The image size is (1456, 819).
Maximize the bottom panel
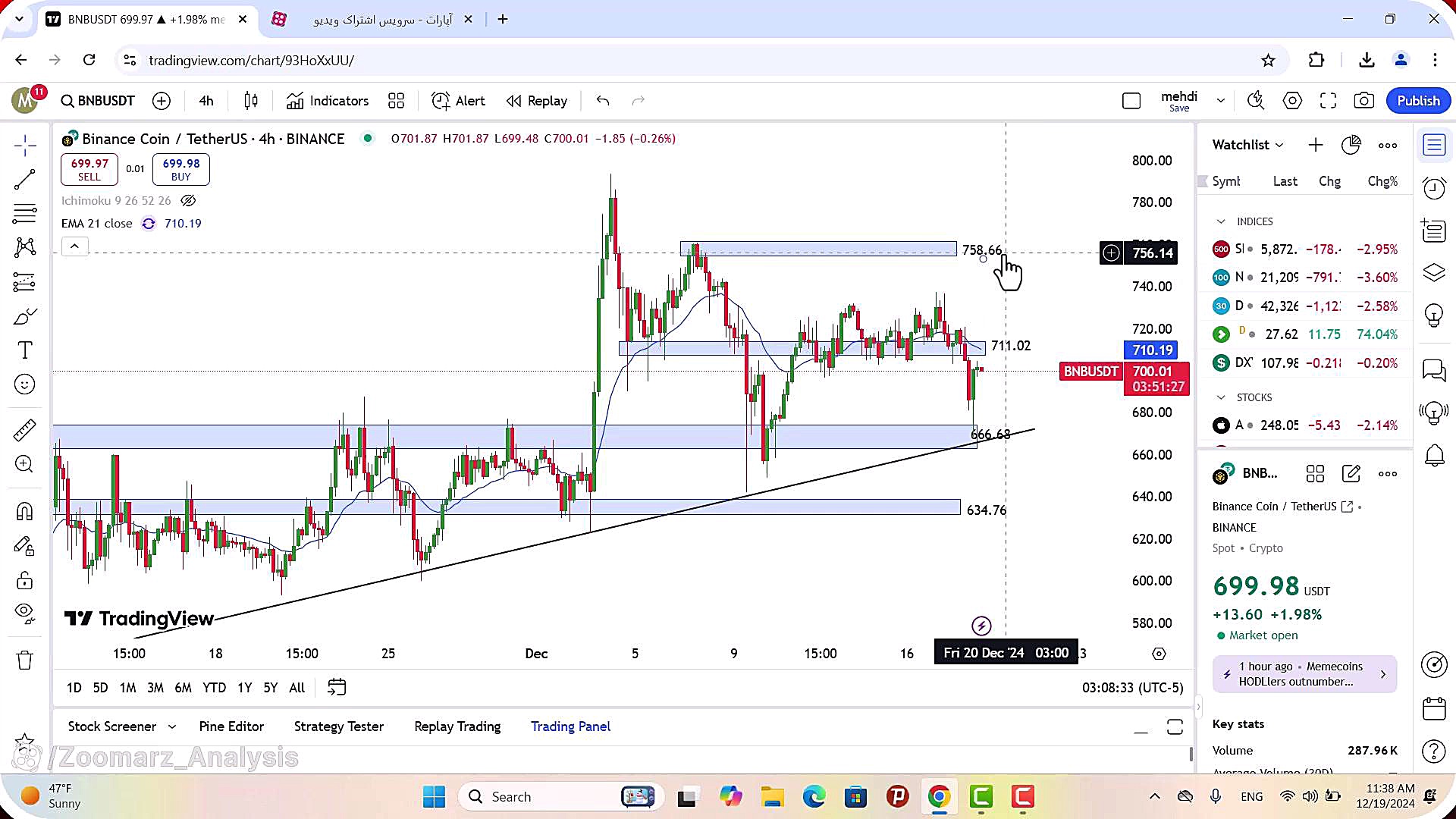coord(1175,727)
